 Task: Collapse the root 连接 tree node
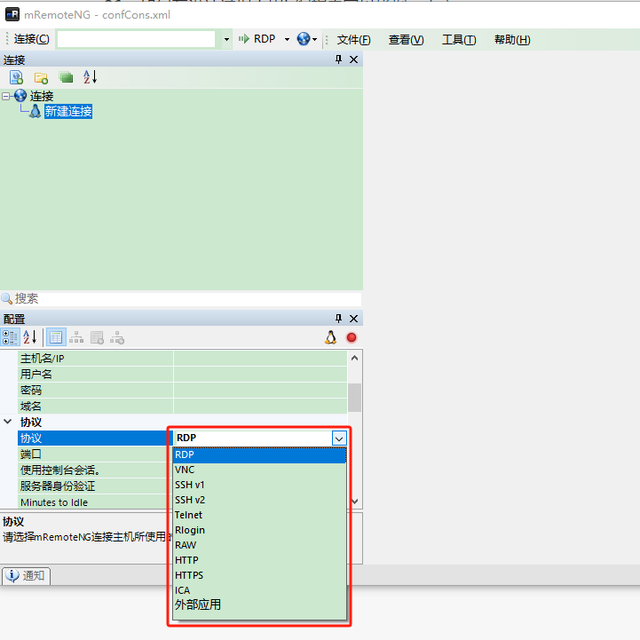6,96
